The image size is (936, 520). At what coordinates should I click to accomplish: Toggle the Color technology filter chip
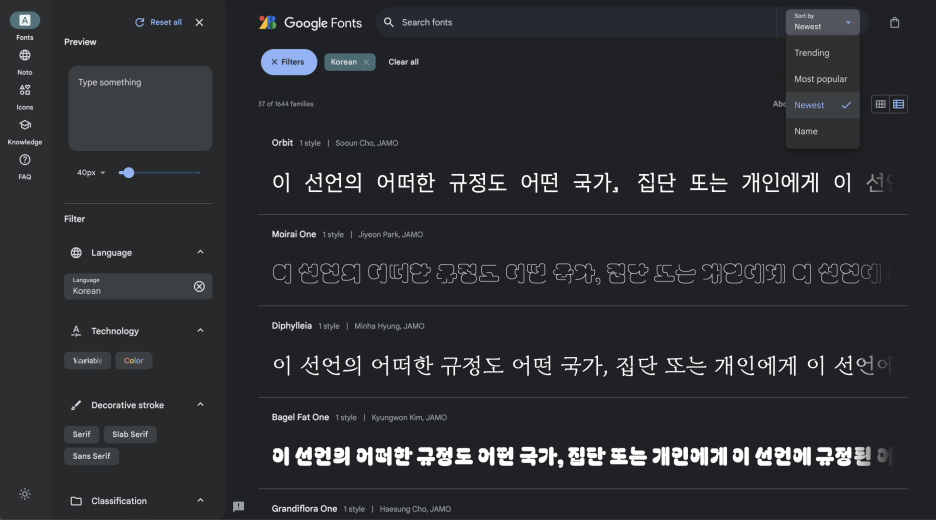[134, 361]
